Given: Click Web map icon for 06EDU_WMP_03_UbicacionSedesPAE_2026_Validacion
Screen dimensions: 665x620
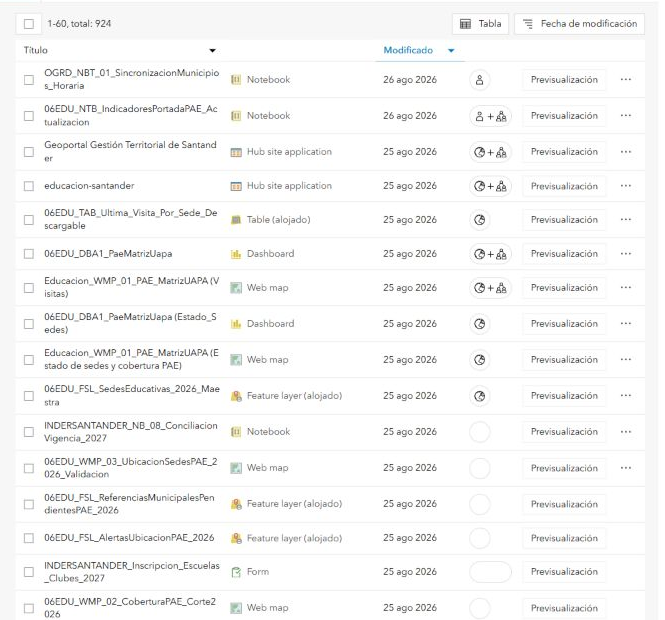Looking at the screenshot, I should point(236,468).
